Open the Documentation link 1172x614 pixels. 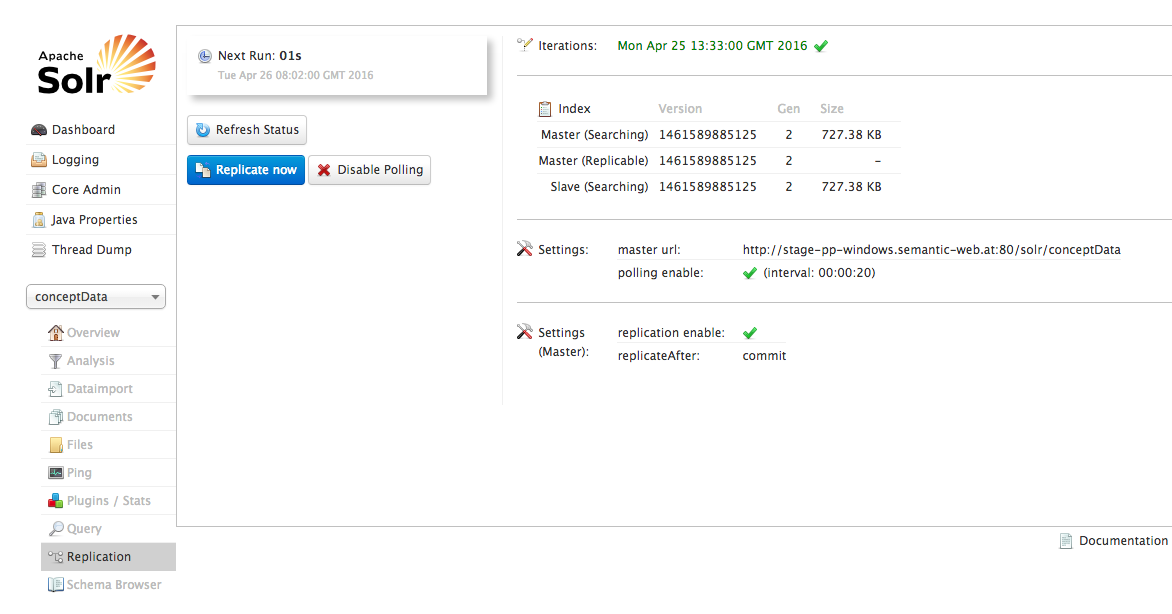pyautogui.click(x=1123, y=541)
